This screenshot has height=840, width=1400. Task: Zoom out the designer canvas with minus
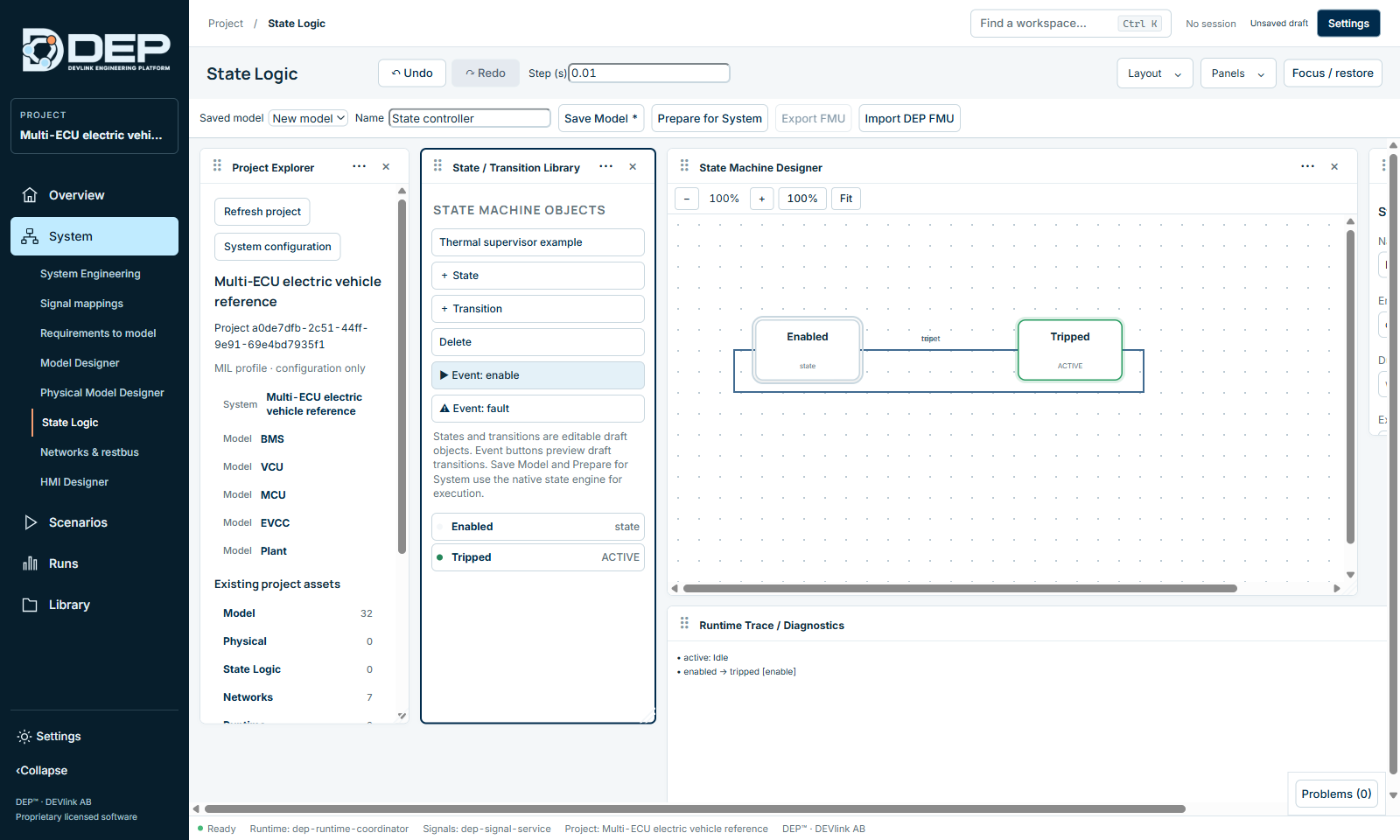point(687,199)
